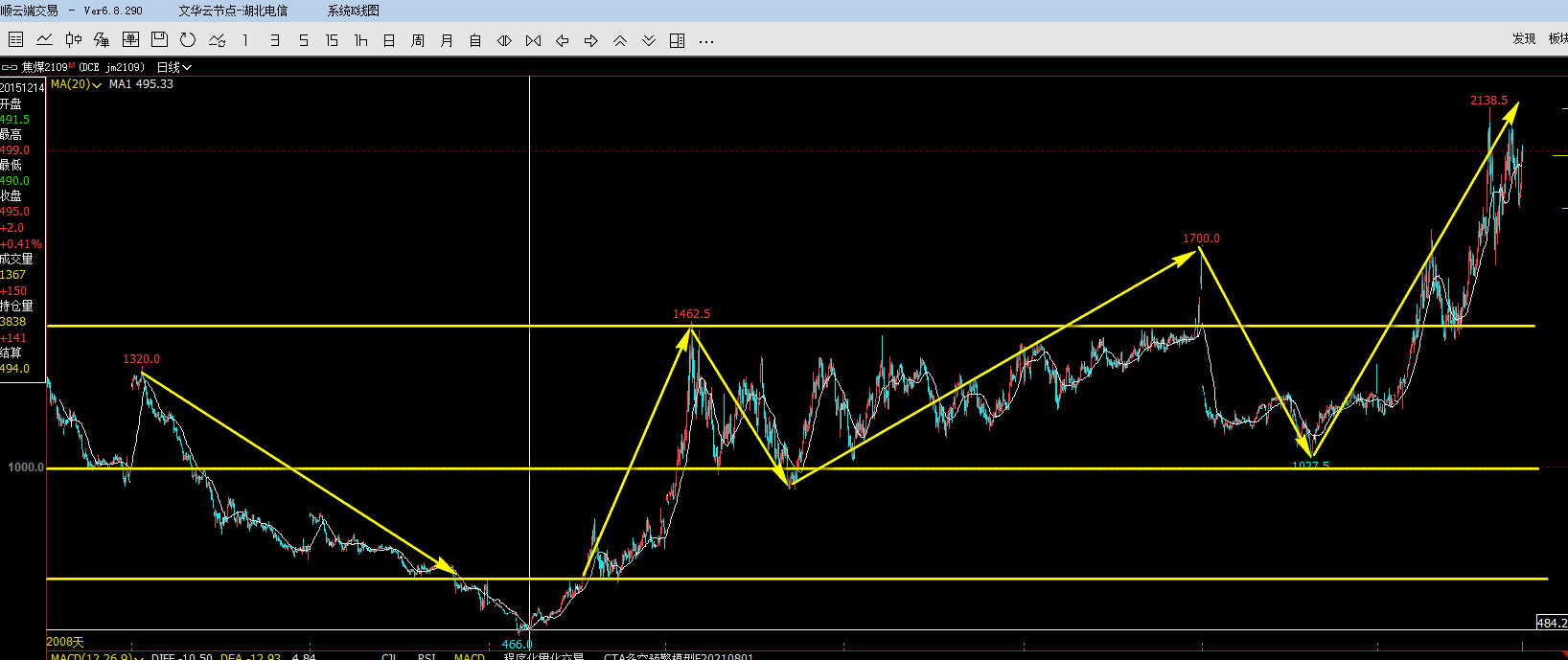Click the double down chevron icon
This screenshot has height=660, width=1568.
coord(649,40)
